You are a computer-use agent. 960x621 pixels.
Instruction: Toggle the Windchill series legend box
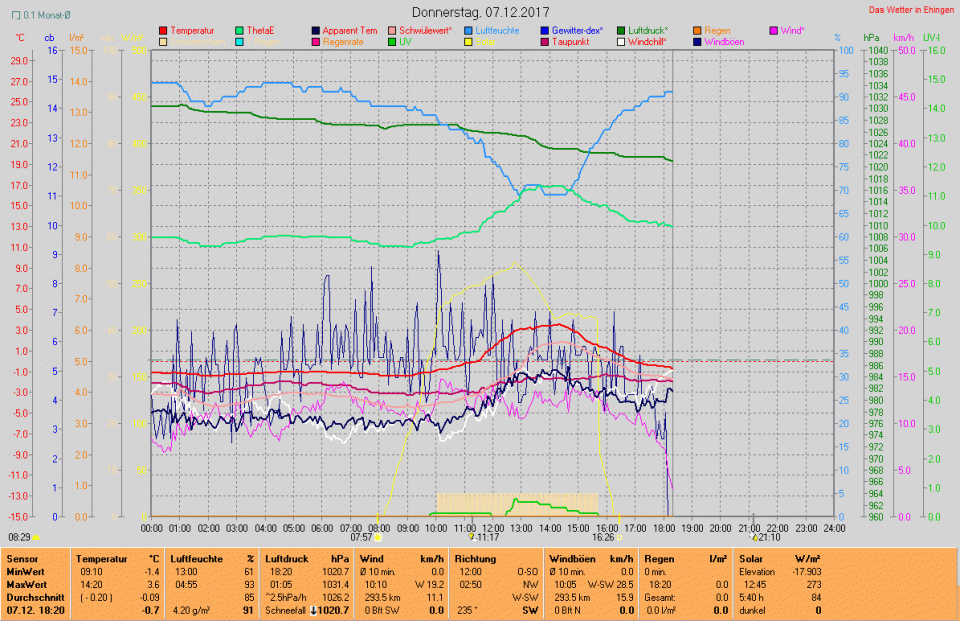[621, 43]
